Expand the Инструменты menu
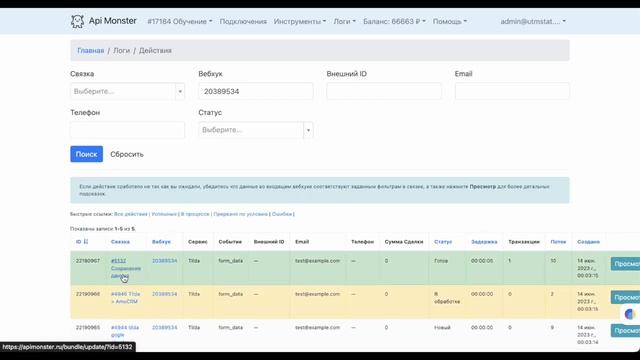This screenshot has width=640, height=360. [300, 21]
